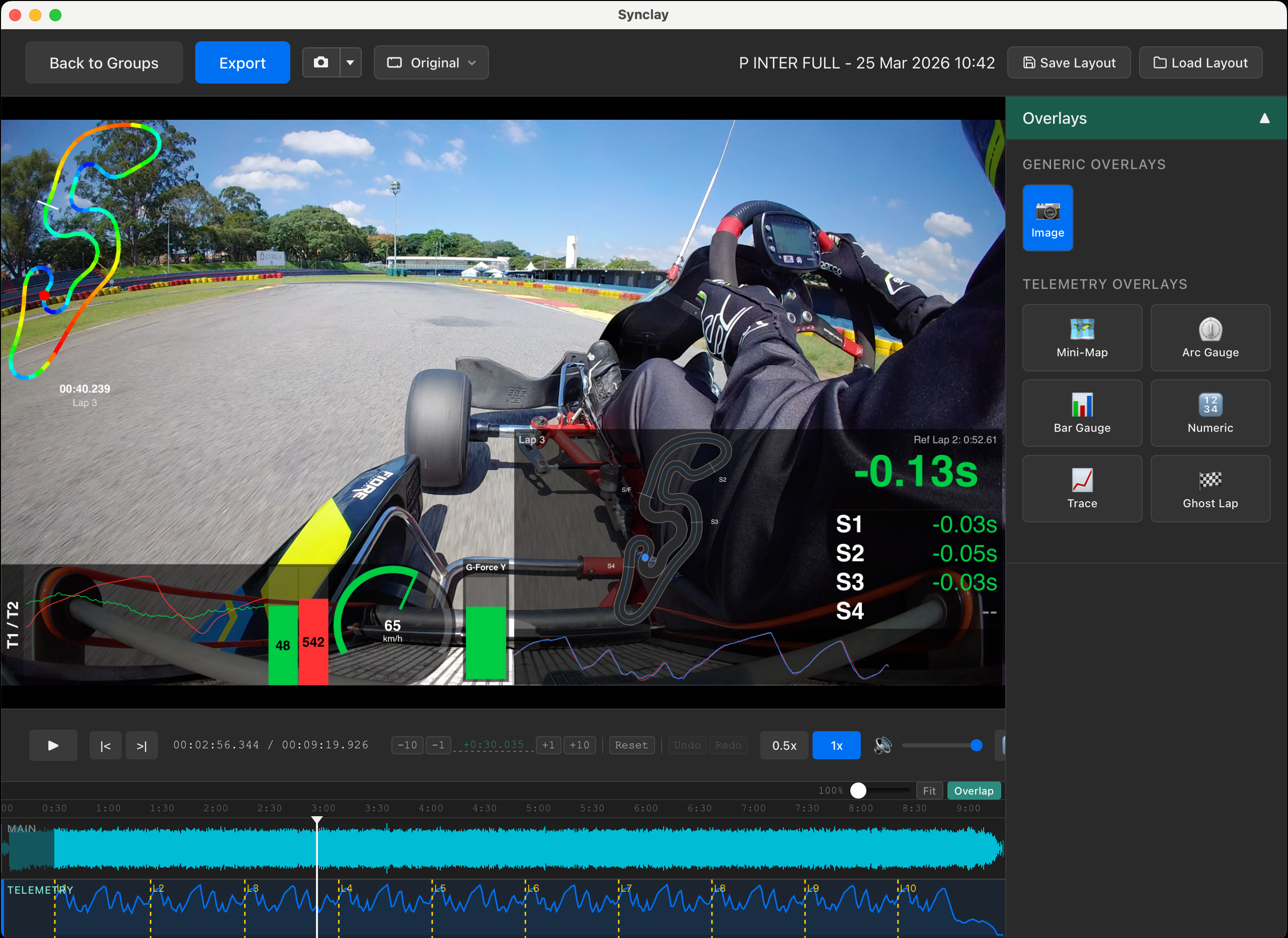
Task: Click the L10 lap marker on telemetry track
Action: pyautogui.click(x=908, y=888)
